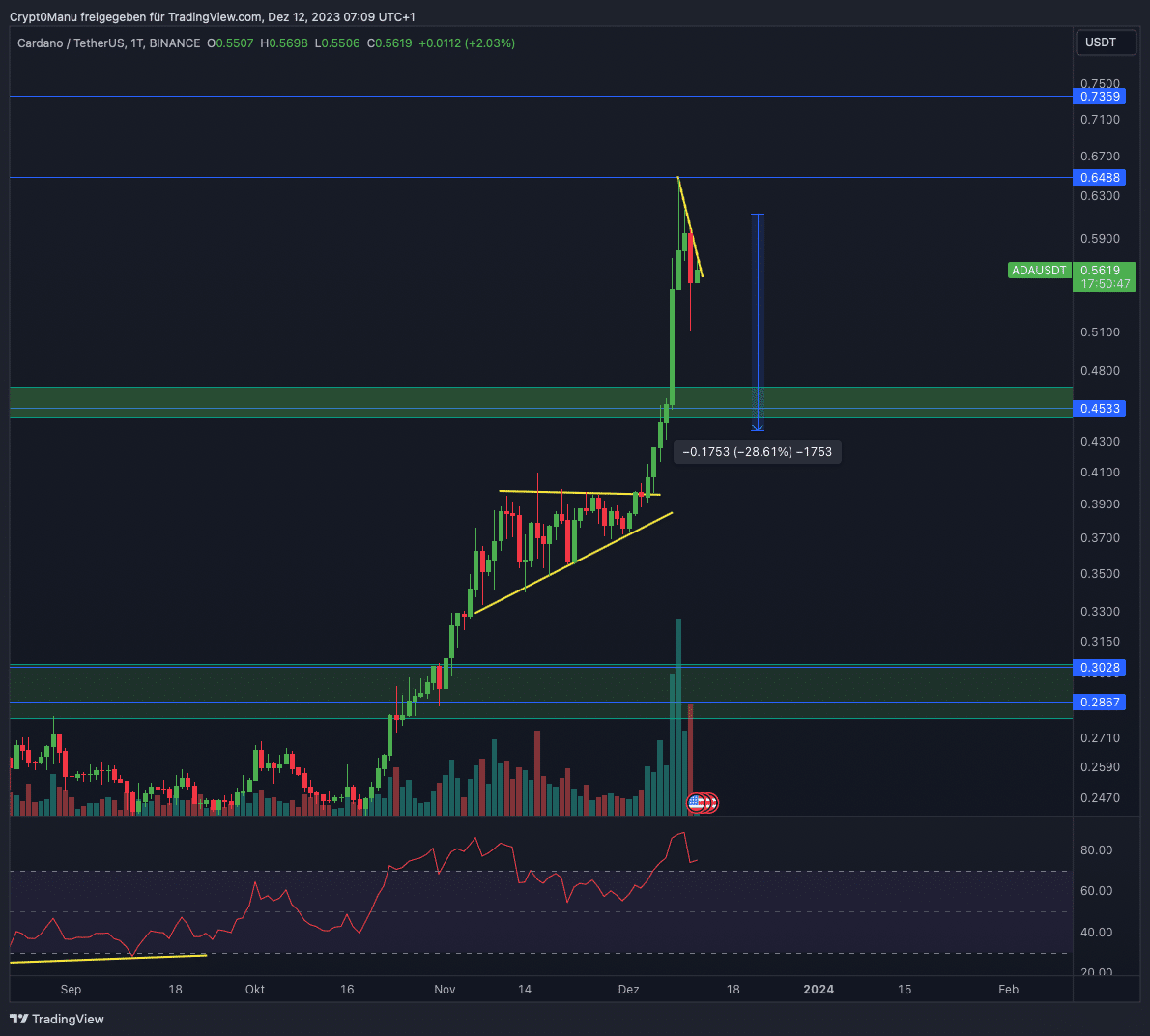
Task: Click the current price 0.5619 label
Action: 1100,270
